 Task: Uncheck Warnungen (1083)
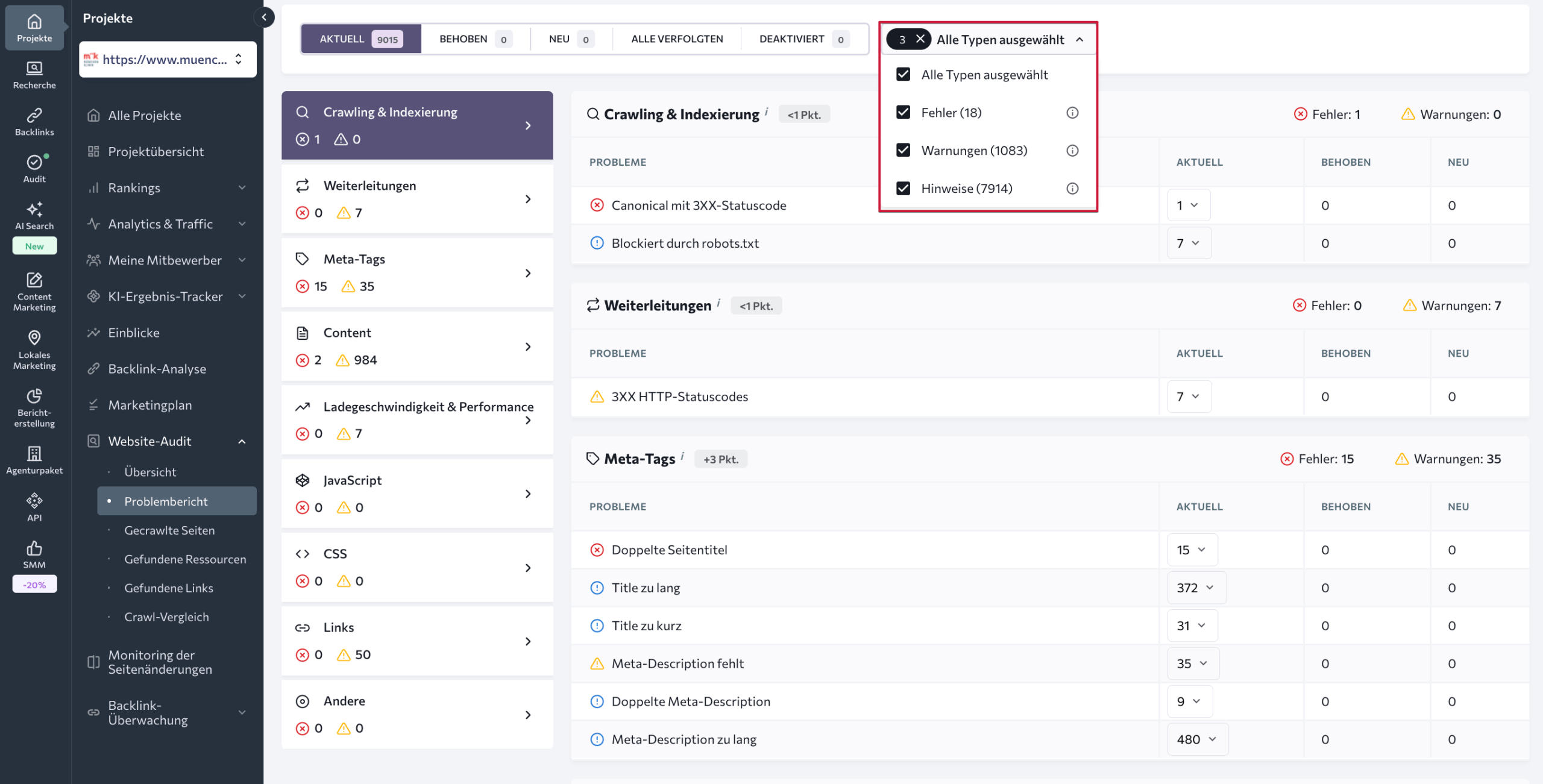pyautogui.click(x=903, y=150)
